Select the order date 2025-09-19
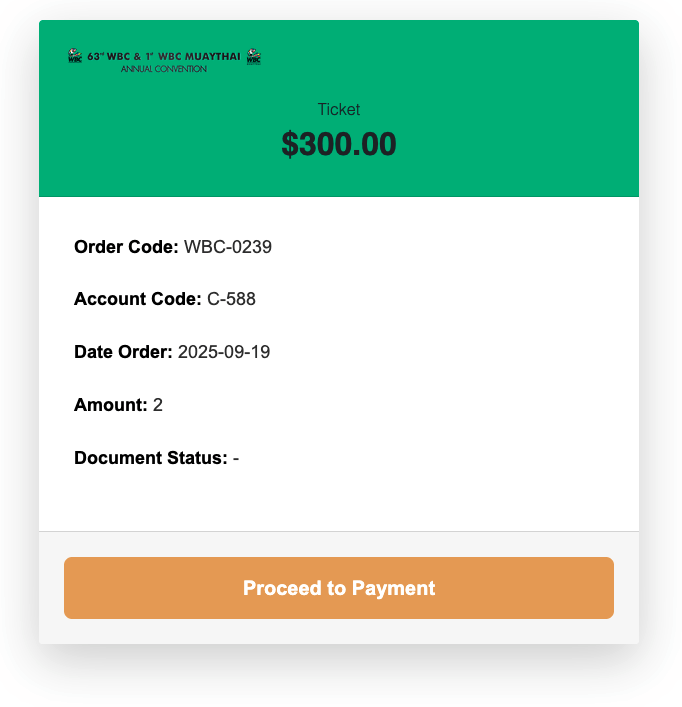682x707 pixels. [x=224, y=352]
